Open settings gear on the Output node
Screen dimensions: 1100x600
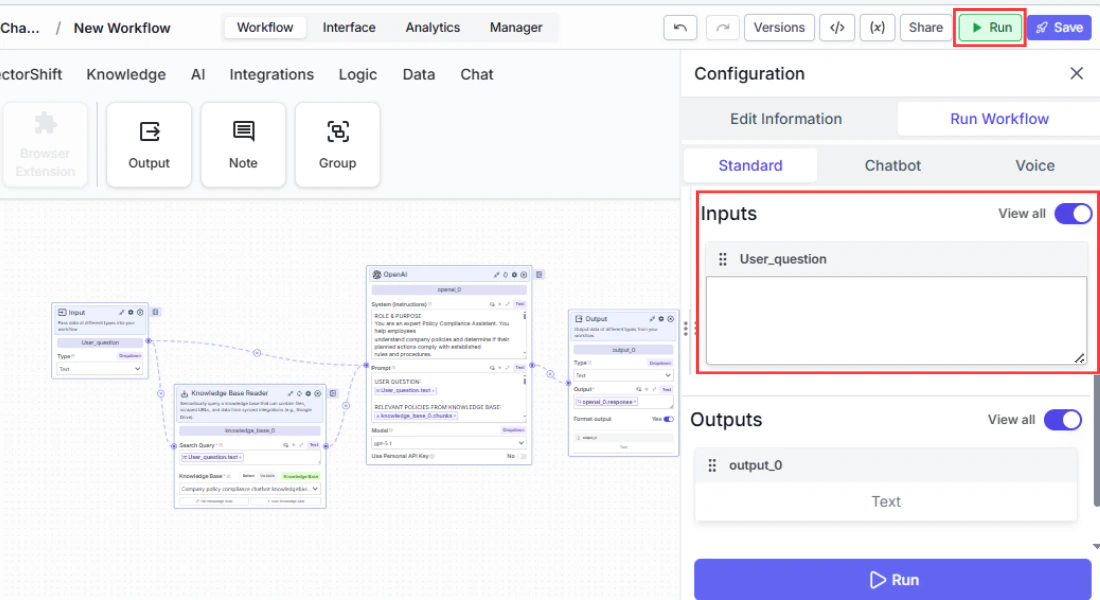pyautogui.click(x=661, y=319)
